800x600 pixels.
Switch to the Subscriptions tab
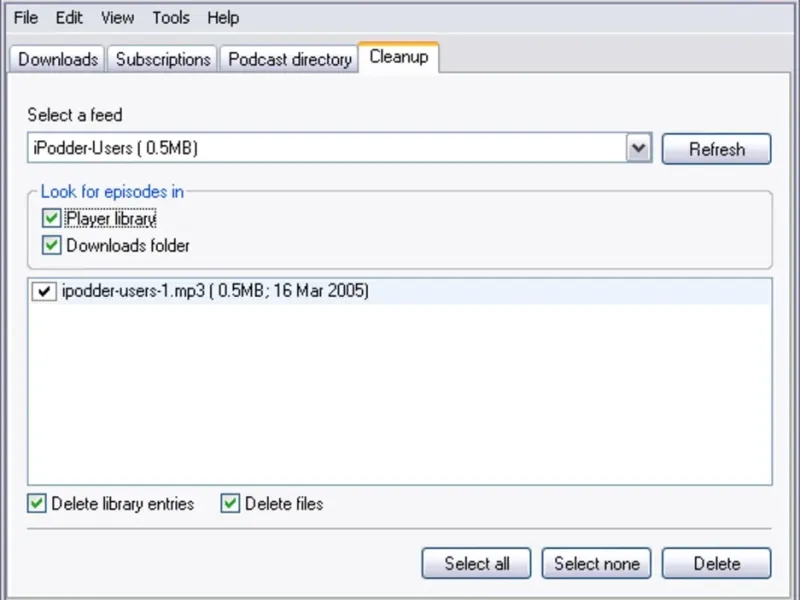tap(163, 59)
